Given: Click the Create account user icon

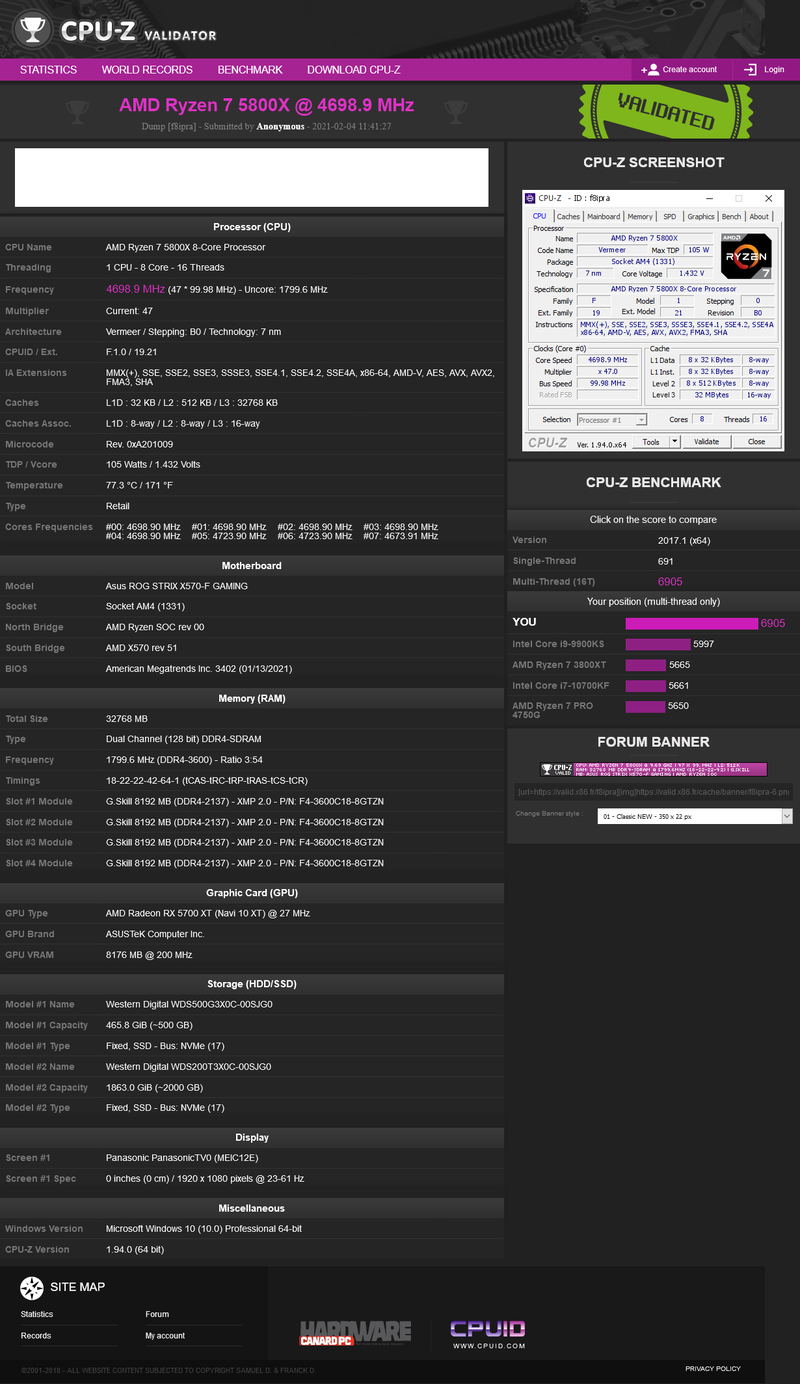Looking at the screenshot, I should point(651,70).
